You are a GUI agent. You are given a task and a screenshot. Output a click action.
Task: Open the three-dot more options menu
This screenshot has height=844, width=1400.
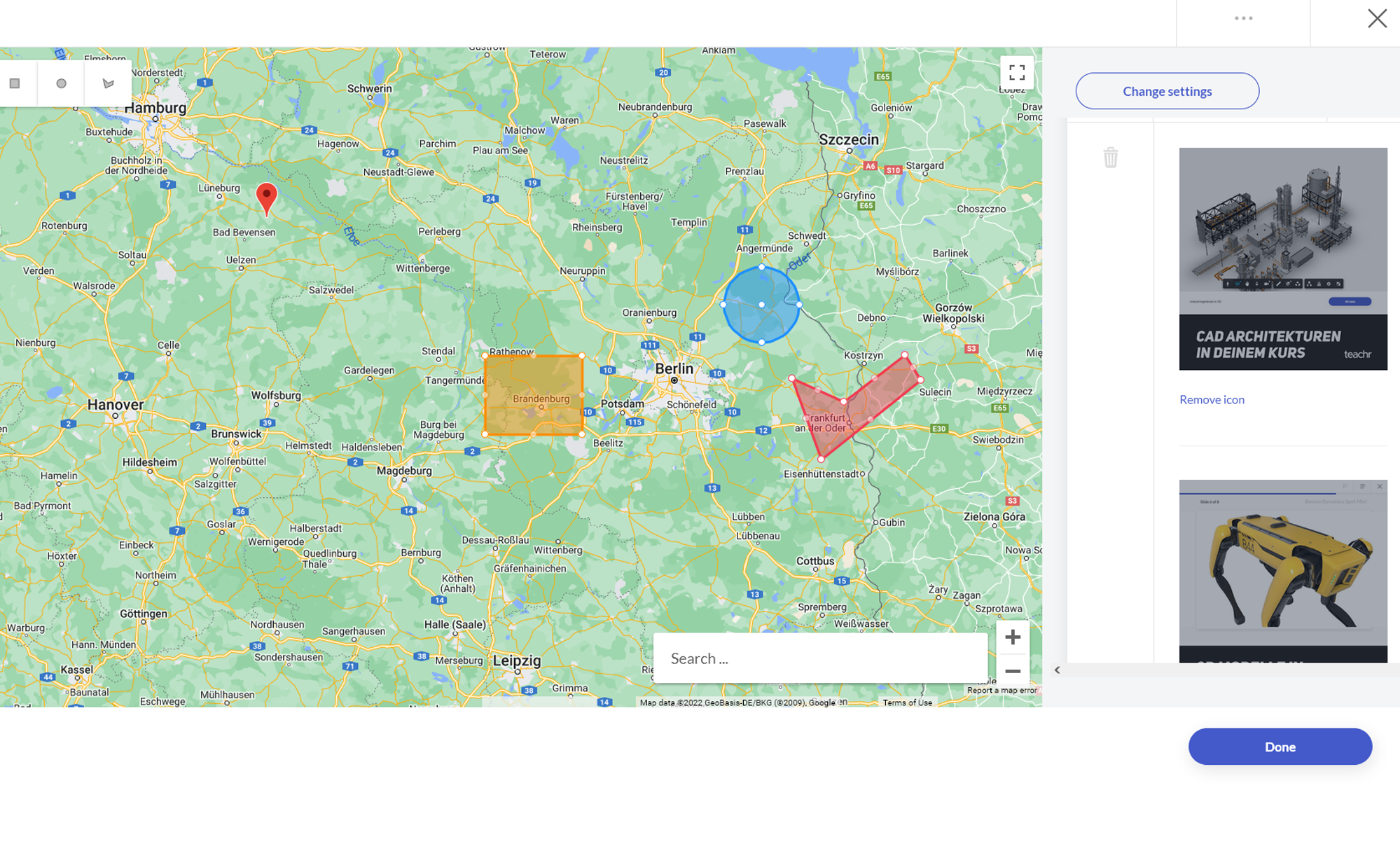click(x=1243, y=19)
